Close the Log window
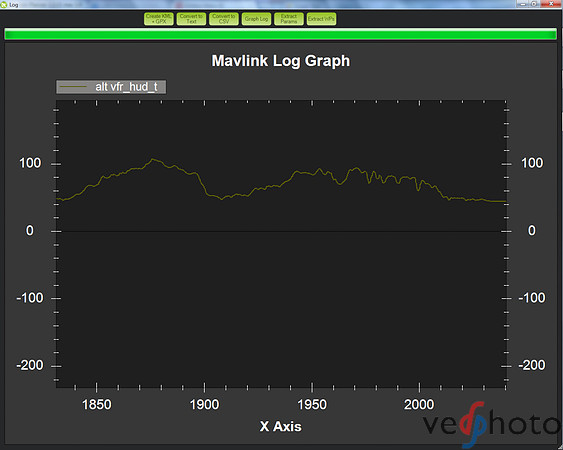Viewport: 563px width, 450px height. point(551,4)
